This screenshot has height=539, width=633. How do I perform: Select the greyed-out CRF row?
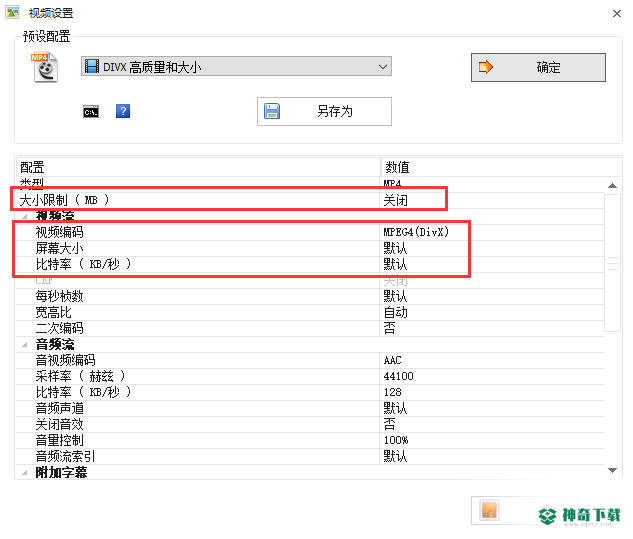coord(310,280)
